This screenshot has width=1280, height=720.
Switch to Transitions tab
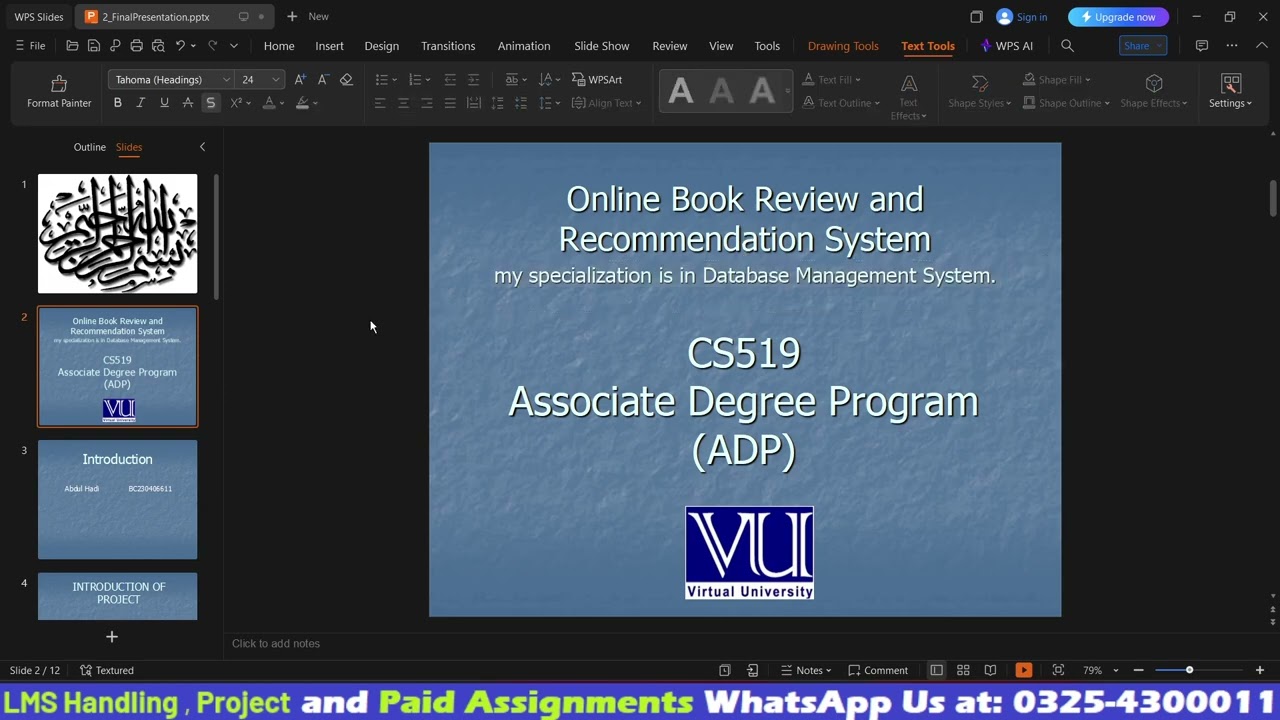click(x=448, y=46)
